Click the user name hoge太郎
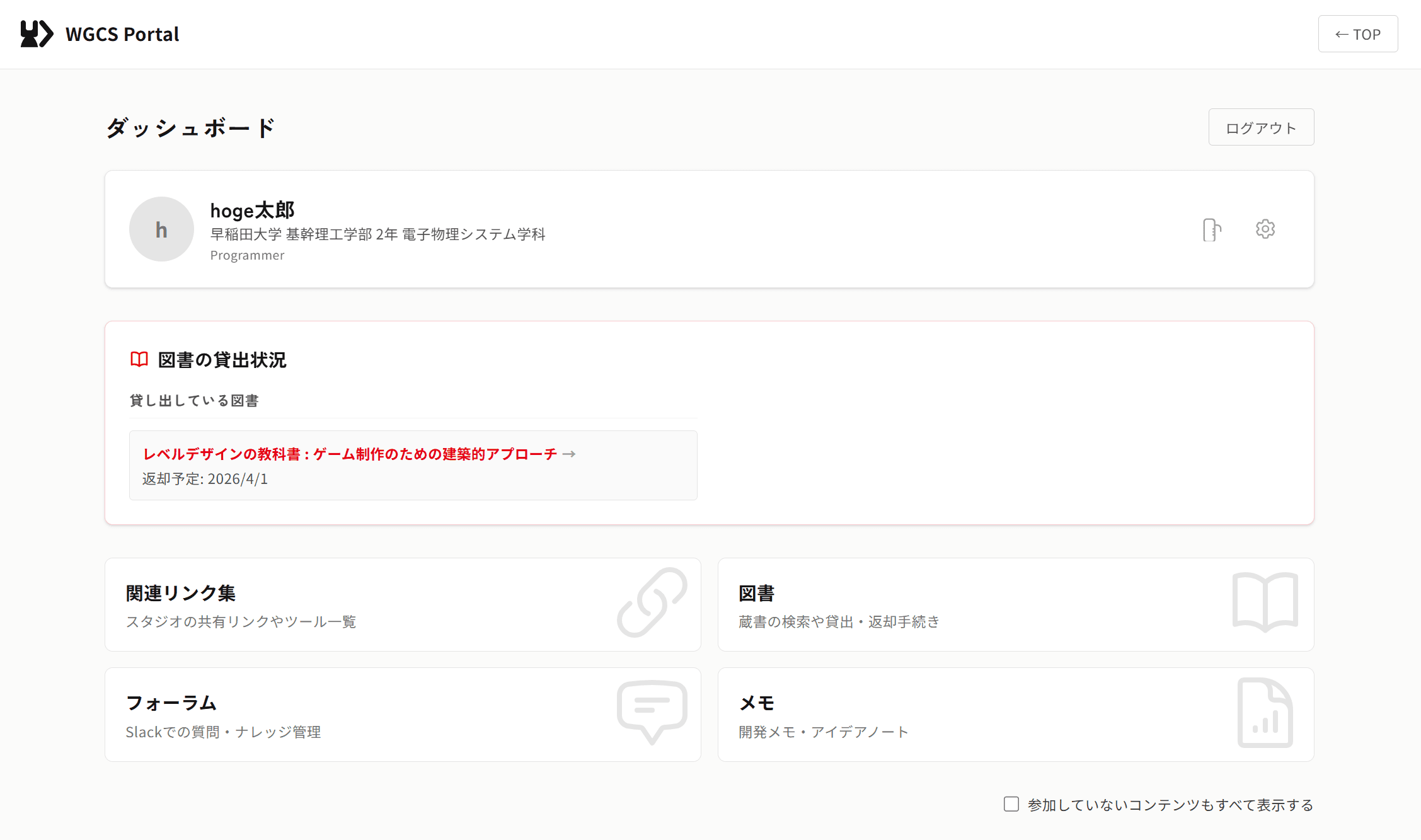The width and height of the screenshot is (1421, 840). coord(252,210)
